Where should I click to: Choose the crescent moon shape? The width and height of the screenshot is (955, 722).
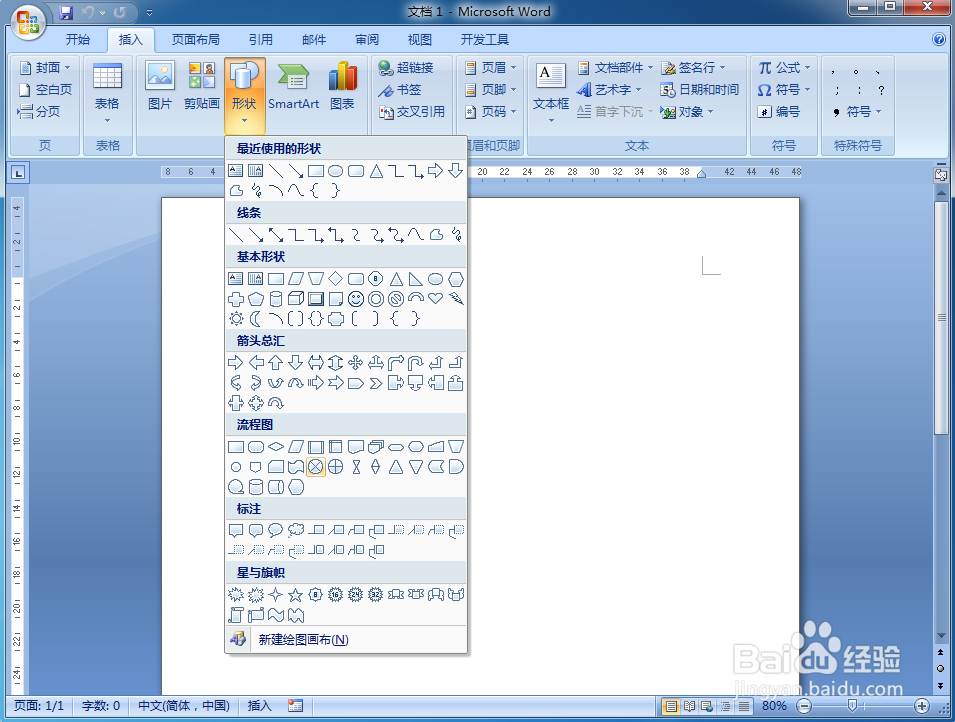click(x=256, y=318)
